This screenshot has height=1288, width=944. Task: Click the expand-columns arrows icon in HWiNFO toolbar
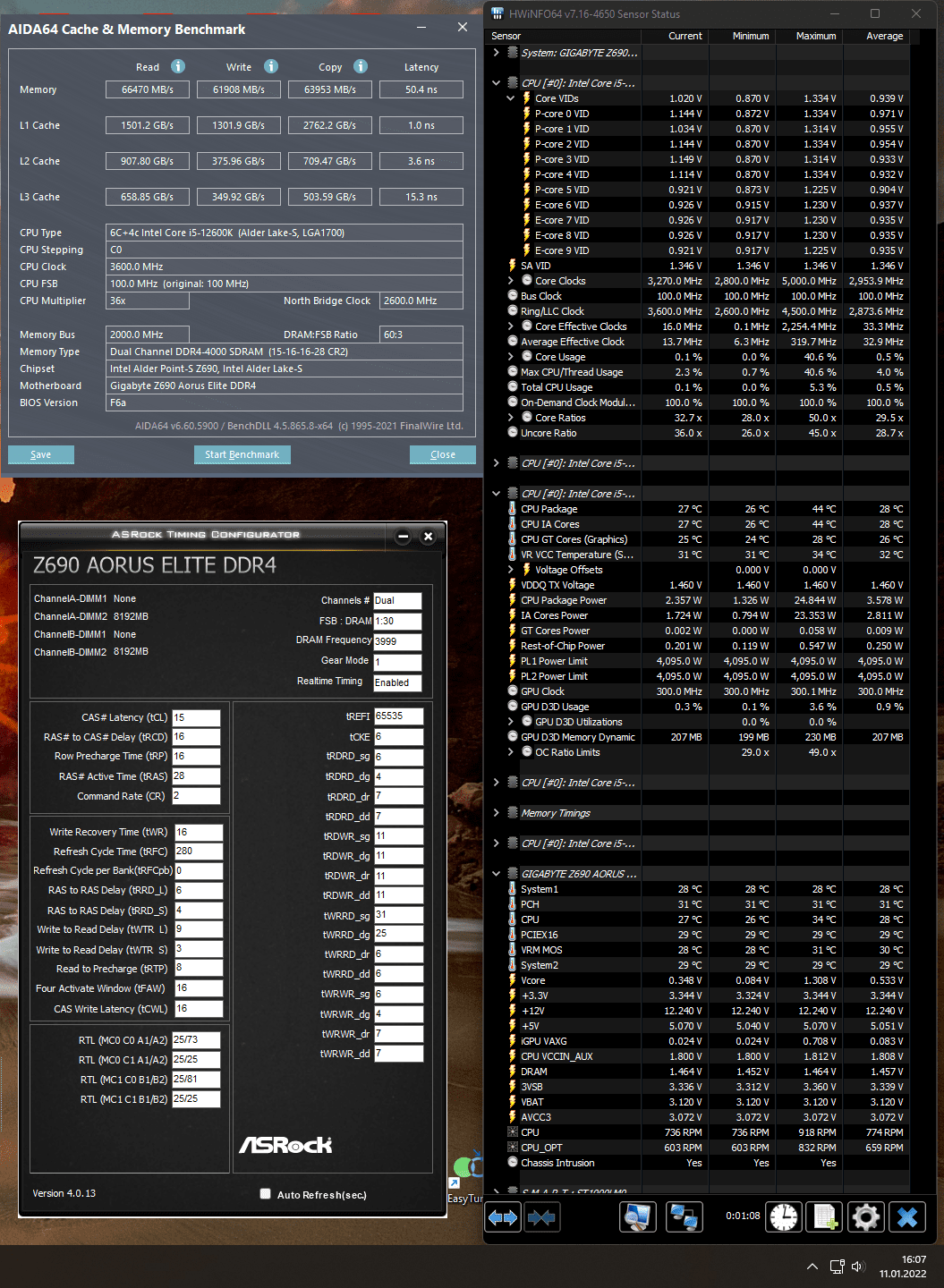click(x=503, y=1217)
